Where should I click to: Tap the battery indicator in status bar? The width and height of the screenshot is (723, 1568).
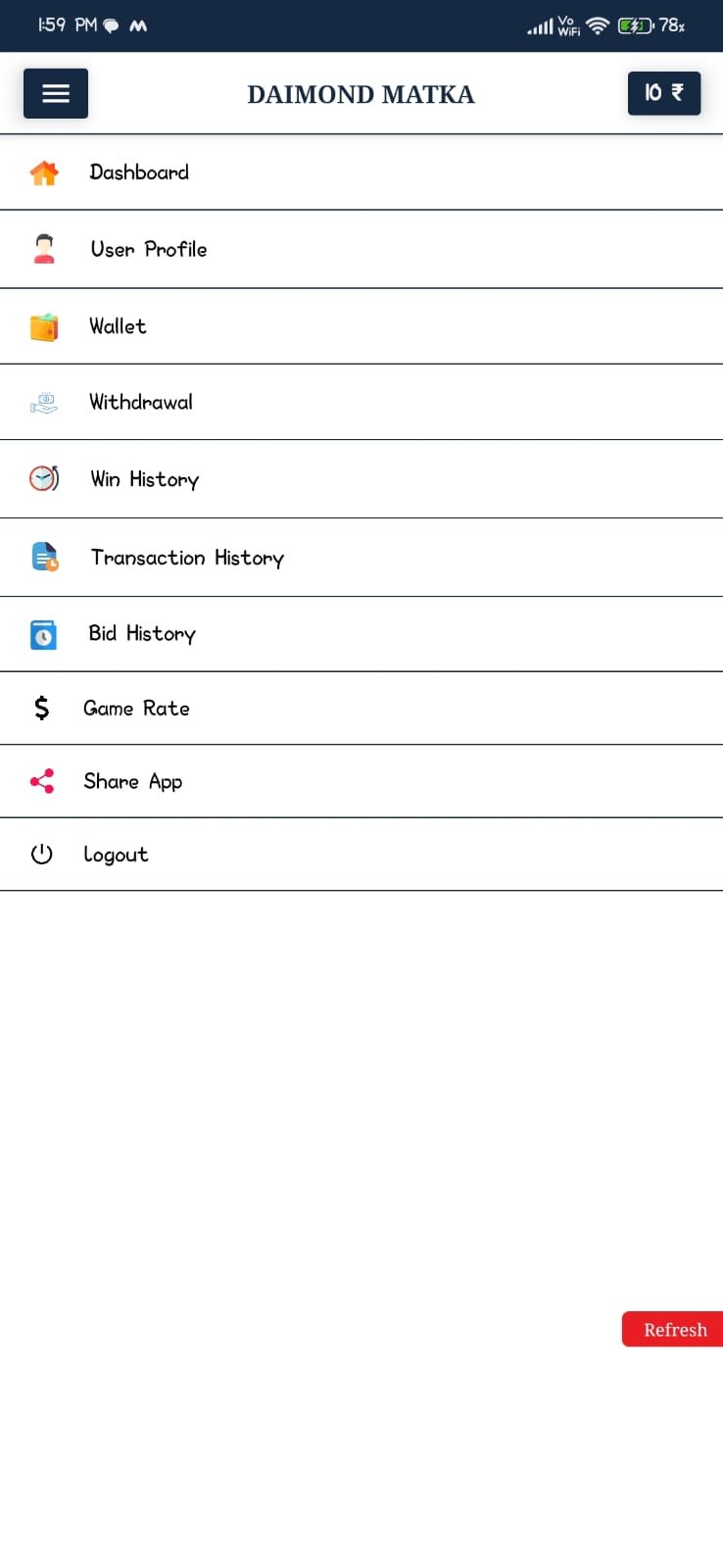click(636, 25)
